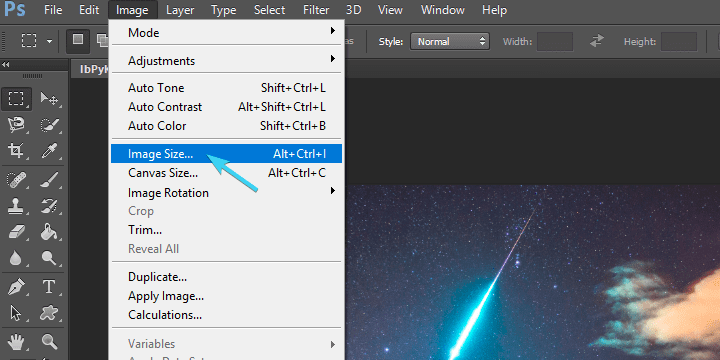Choose Trim... menu entry
Image resolution: width=720 pixels, height=360 pixels.
(x=227, y=230)
